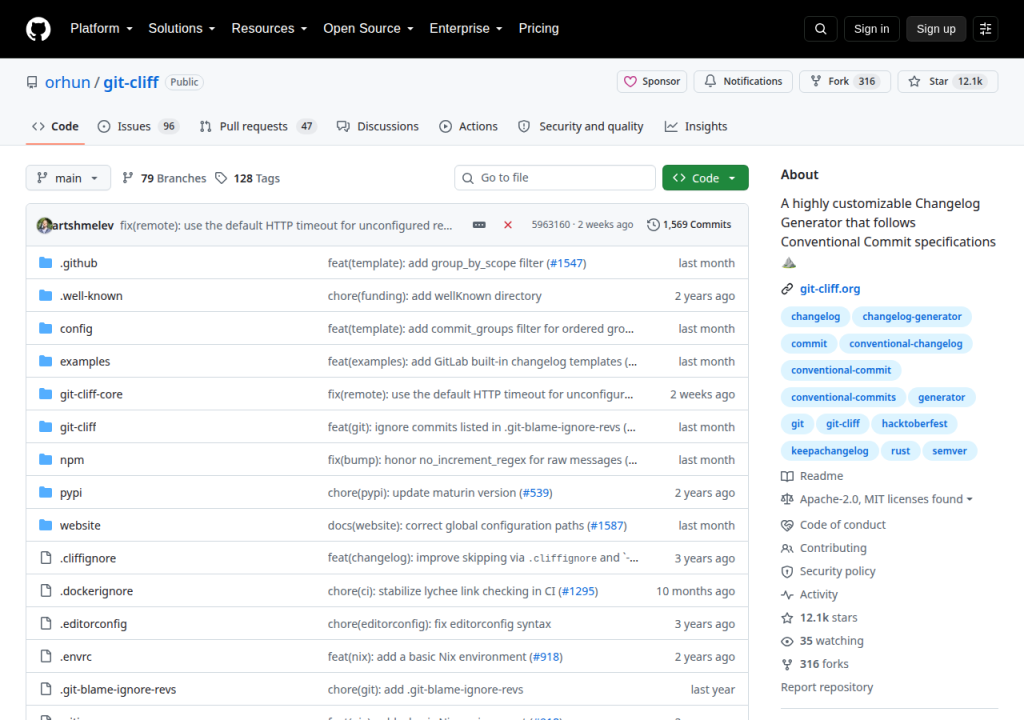Open the Platform dropdown menu

101,29
